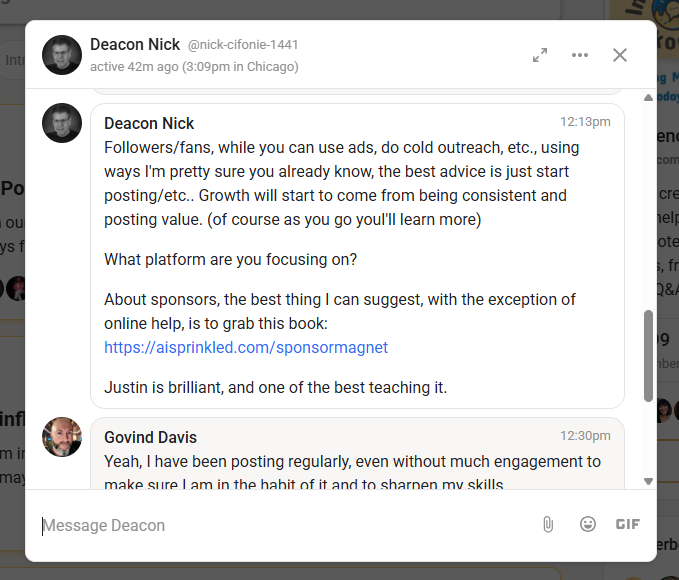Click Govind Davis sender name in message
This screenshot has width=679, height=580.
tap(150, 437)
